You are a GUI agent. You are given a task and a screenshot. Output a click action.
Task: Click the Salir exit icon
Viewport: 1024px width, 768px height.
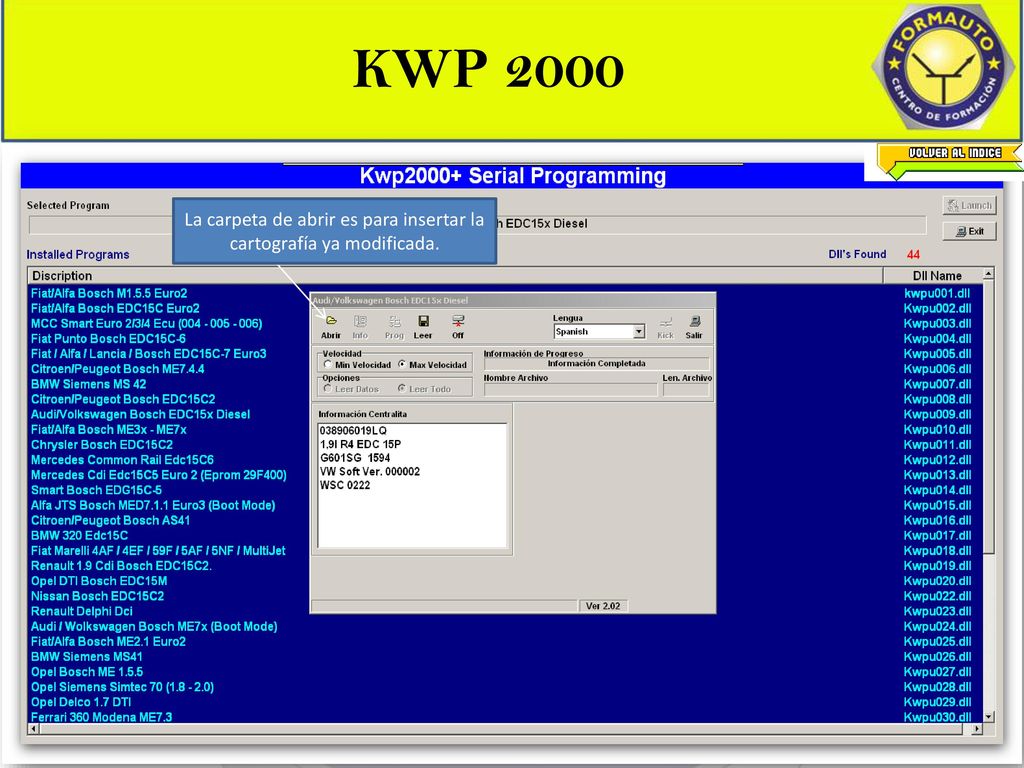click(694, 322)
